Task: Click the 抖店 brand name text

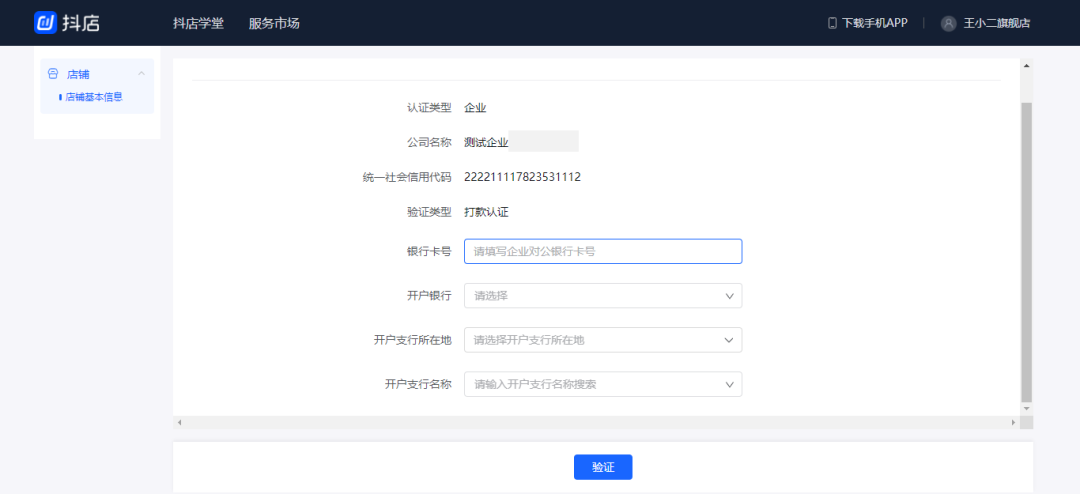Action: (82, 23)
